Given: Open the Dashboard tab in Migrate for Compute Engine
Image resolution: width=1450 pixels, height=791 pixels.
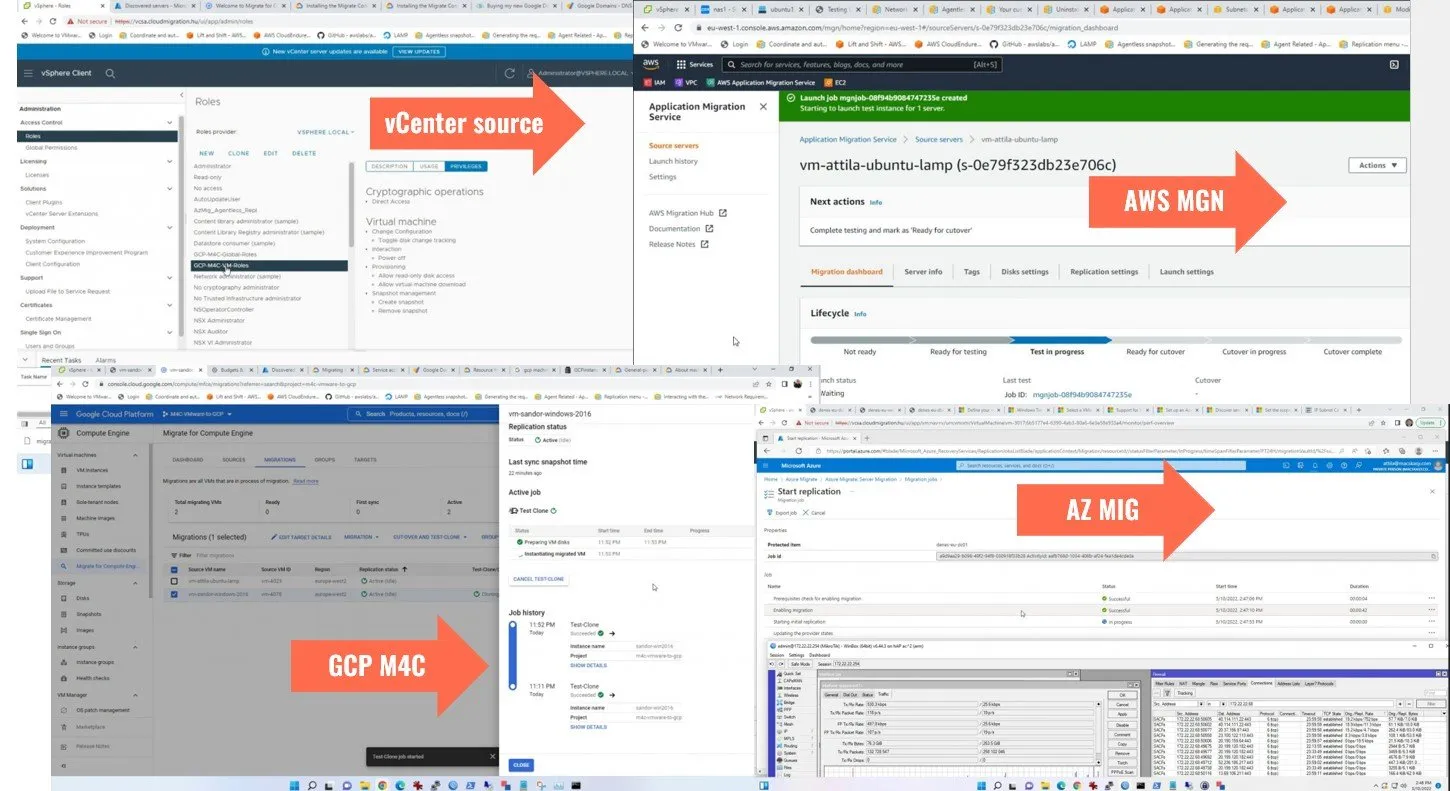Looking at the screenshot, I should point(187,460).
